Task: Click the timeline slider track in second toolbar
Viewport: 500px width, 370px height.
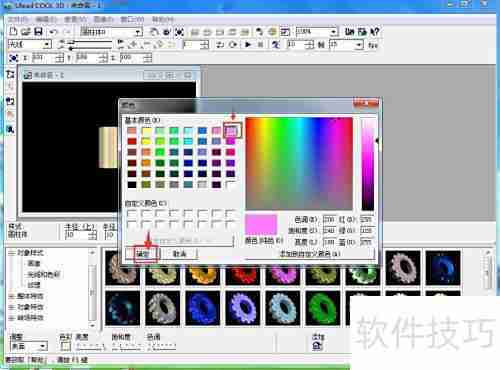Action: 91,45
